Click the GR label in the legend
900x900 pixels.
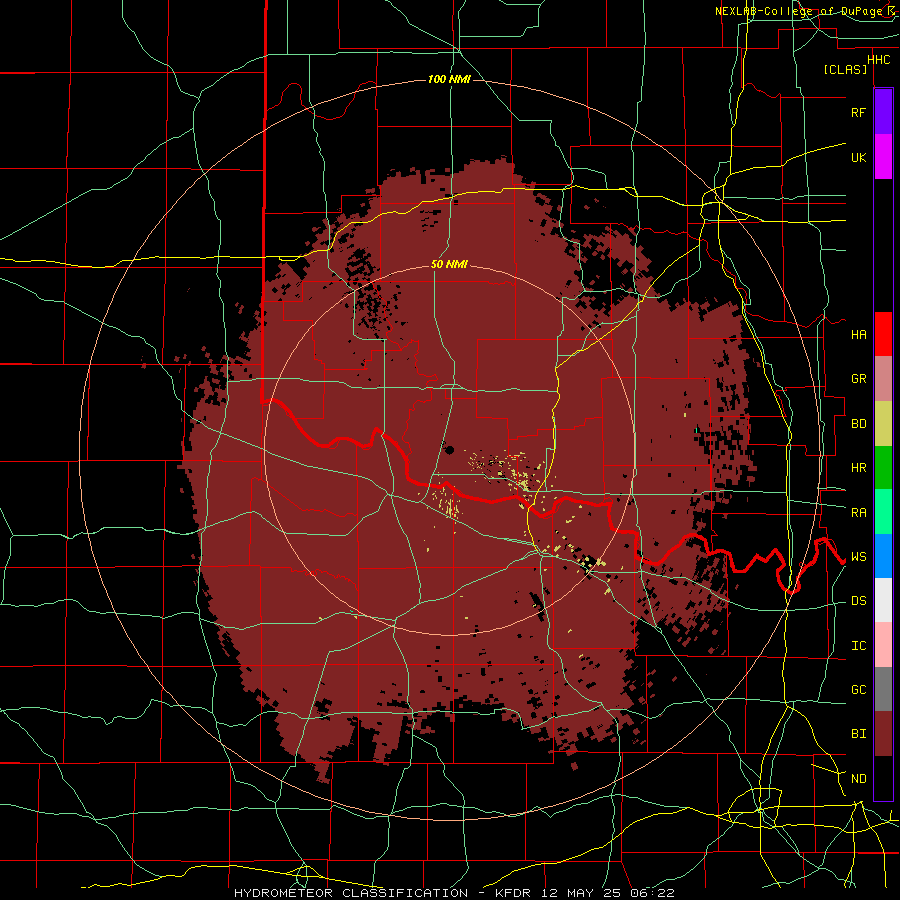point(858,379)
